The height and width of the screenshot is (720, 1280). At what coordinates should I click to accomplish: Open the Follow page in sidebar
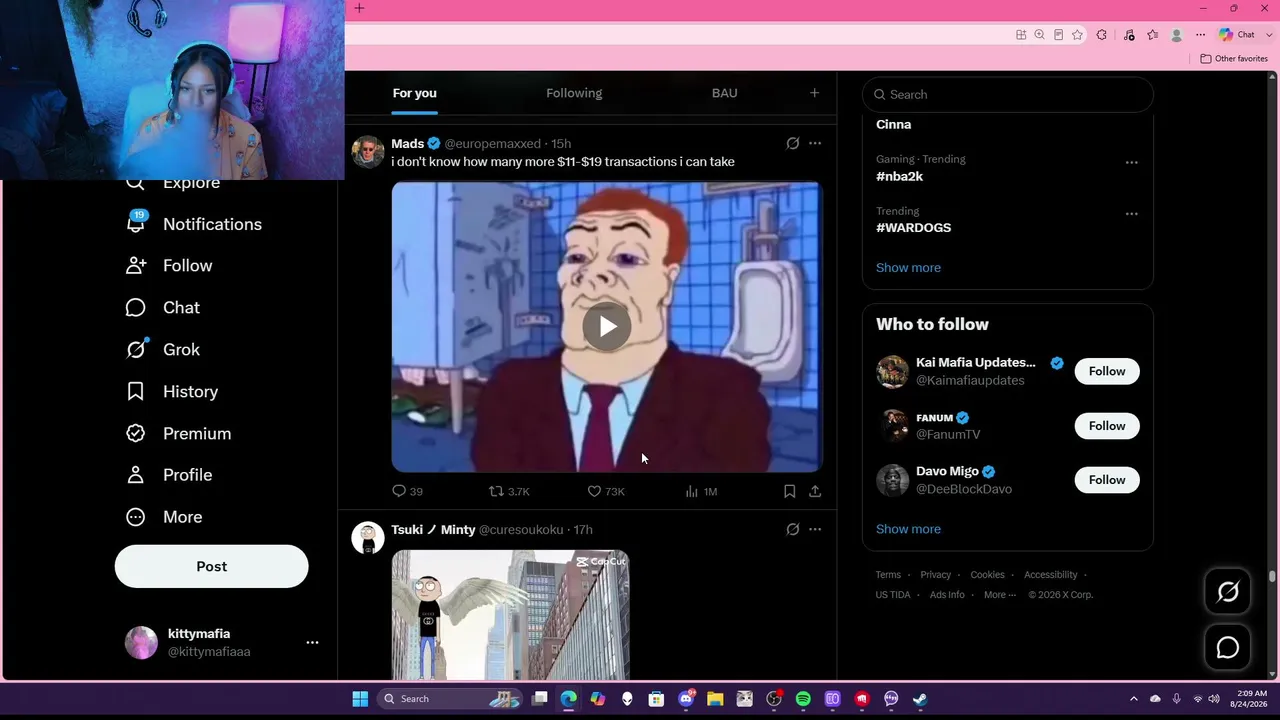pos(169,266)
